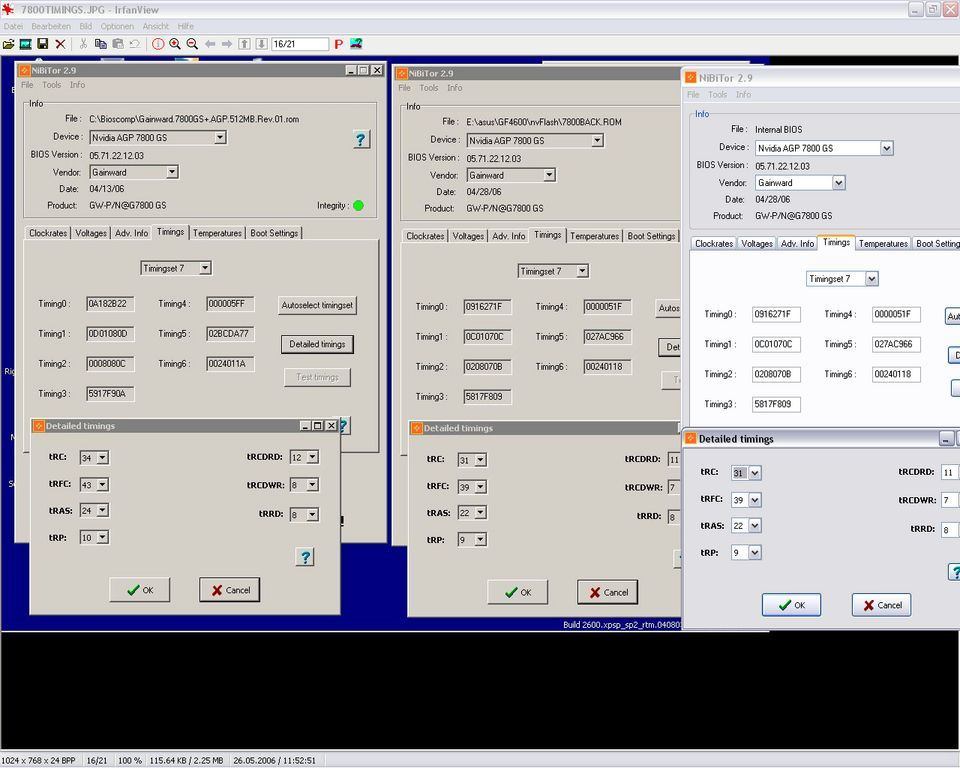Open IrfanView Datei menu

click(13, 26)
